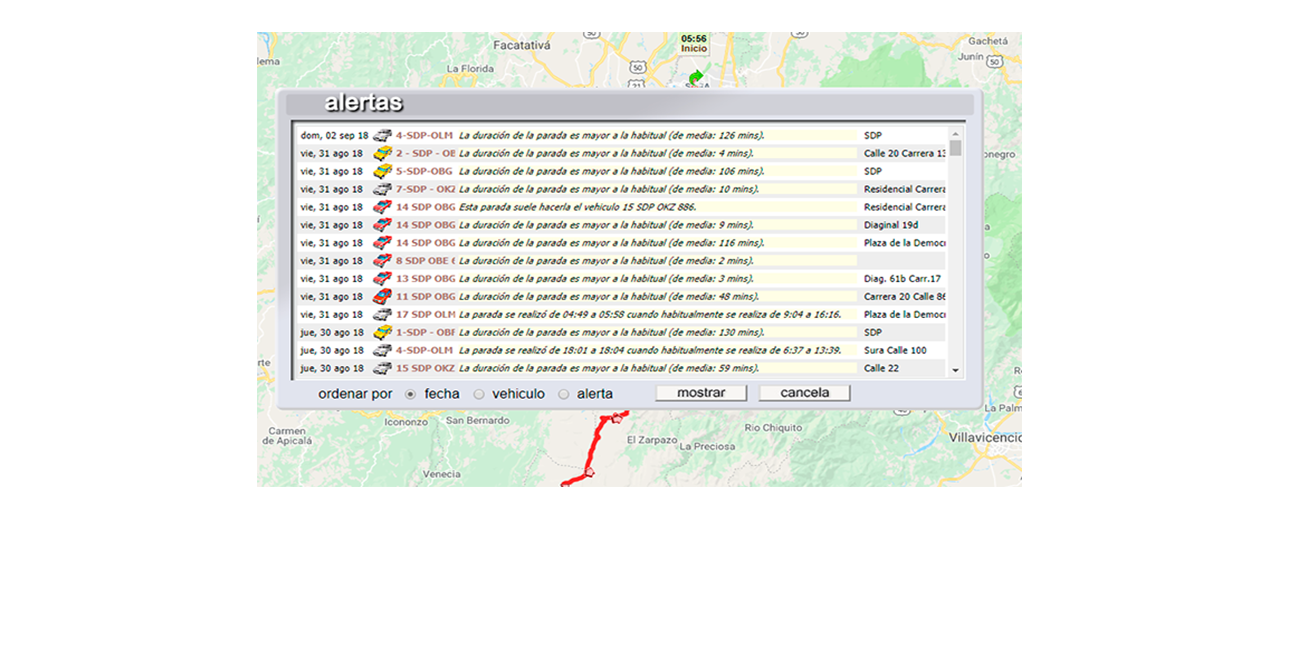Click the green start arrow marker on map

696,77
